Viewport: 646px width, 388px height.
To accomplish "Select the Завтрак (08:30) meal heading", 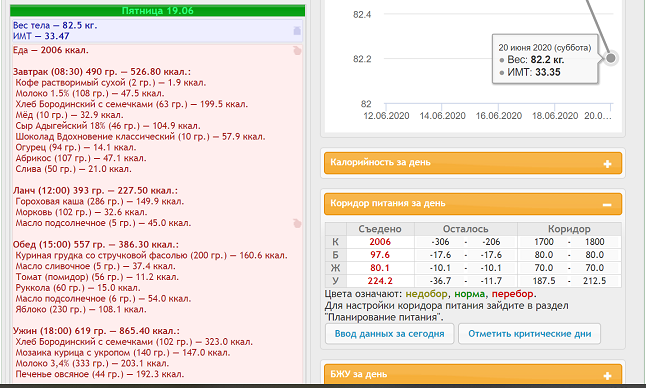I will tap(102, 72).
